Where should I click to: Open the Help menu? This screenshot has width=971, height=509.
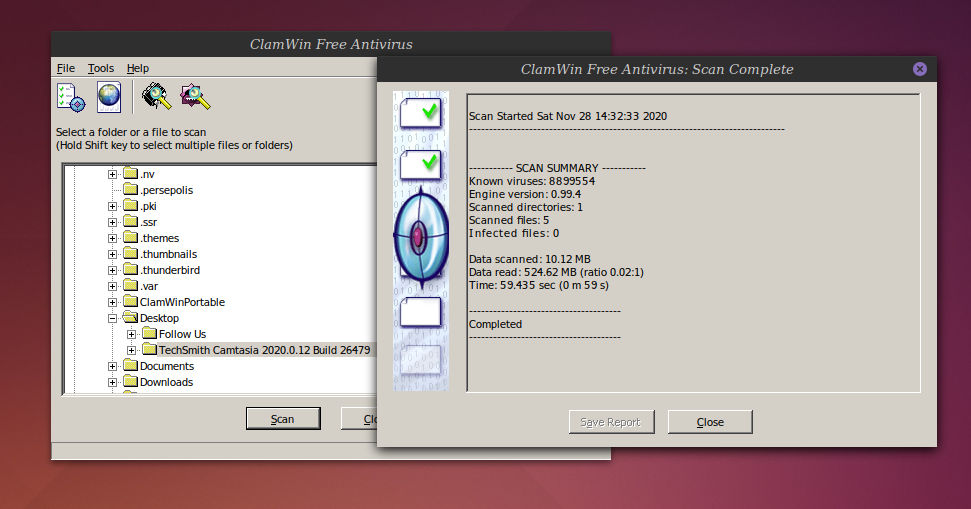tap(137, 68)
